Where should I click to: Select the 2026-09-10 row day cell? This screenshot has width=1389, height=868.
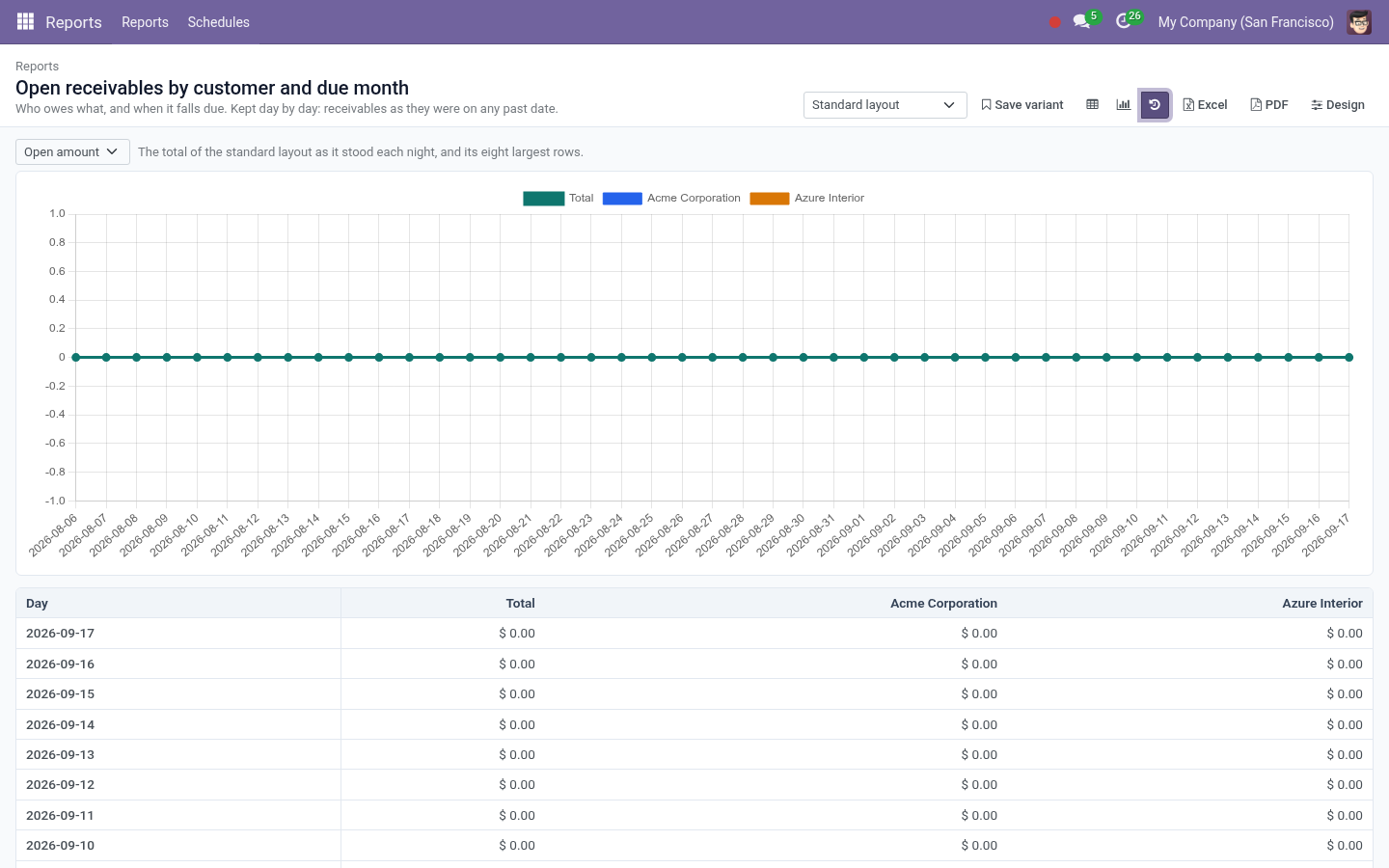[x=178, y=846]
